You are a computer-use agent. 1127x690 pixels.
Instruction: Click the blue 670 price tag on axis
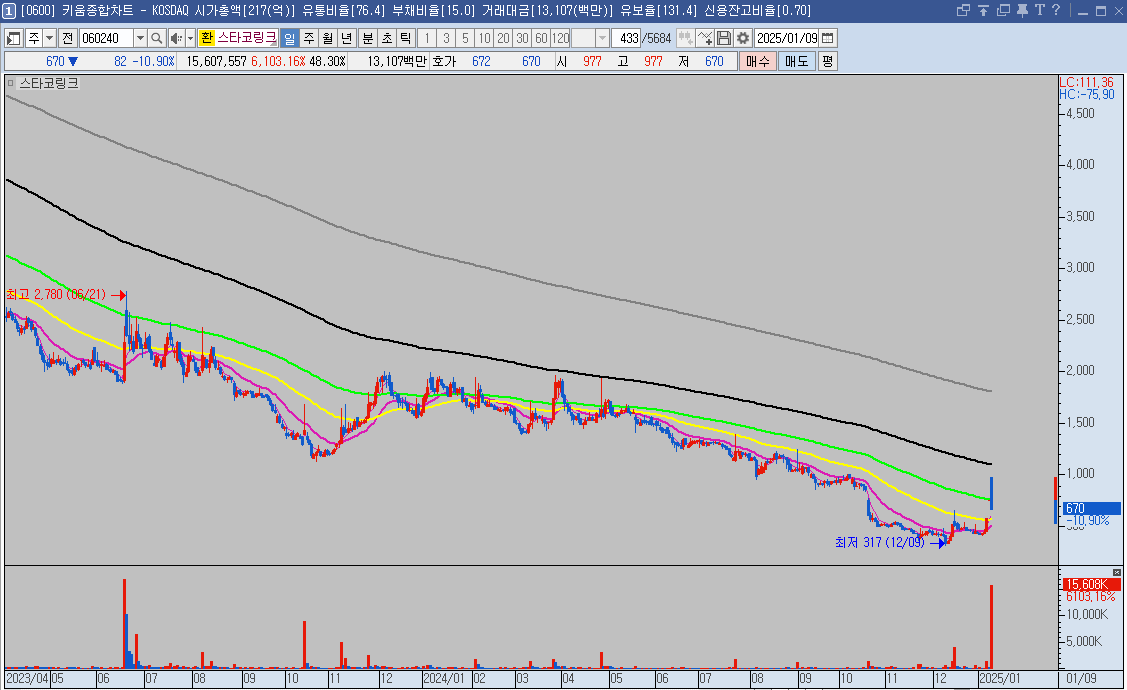1091,508
